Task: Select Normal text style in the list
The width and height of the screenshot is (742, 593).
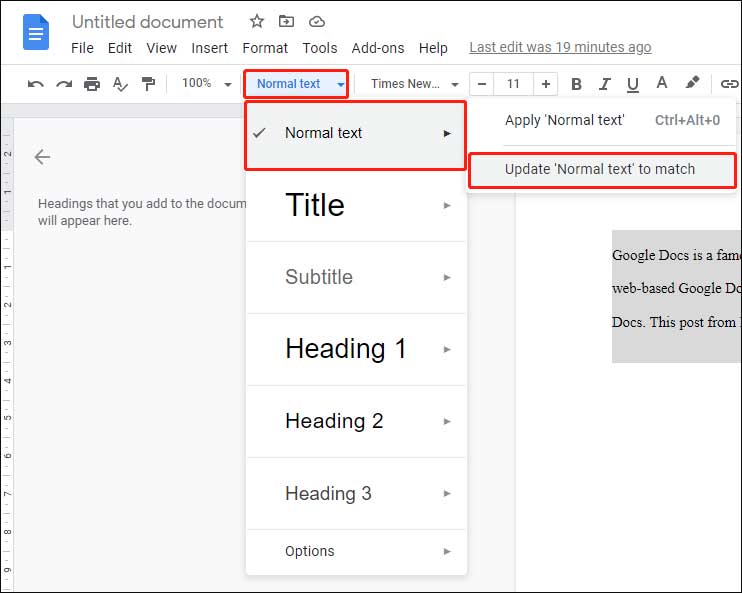Action: pyautogui.click(x=355, y=135)
